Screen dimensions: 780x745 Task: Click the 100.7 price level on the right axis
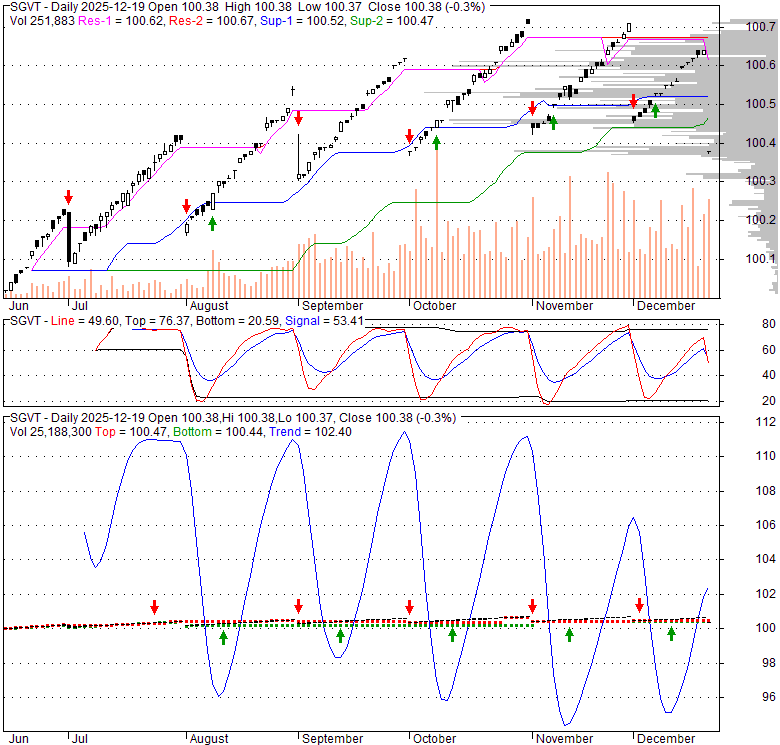[761, 27]
